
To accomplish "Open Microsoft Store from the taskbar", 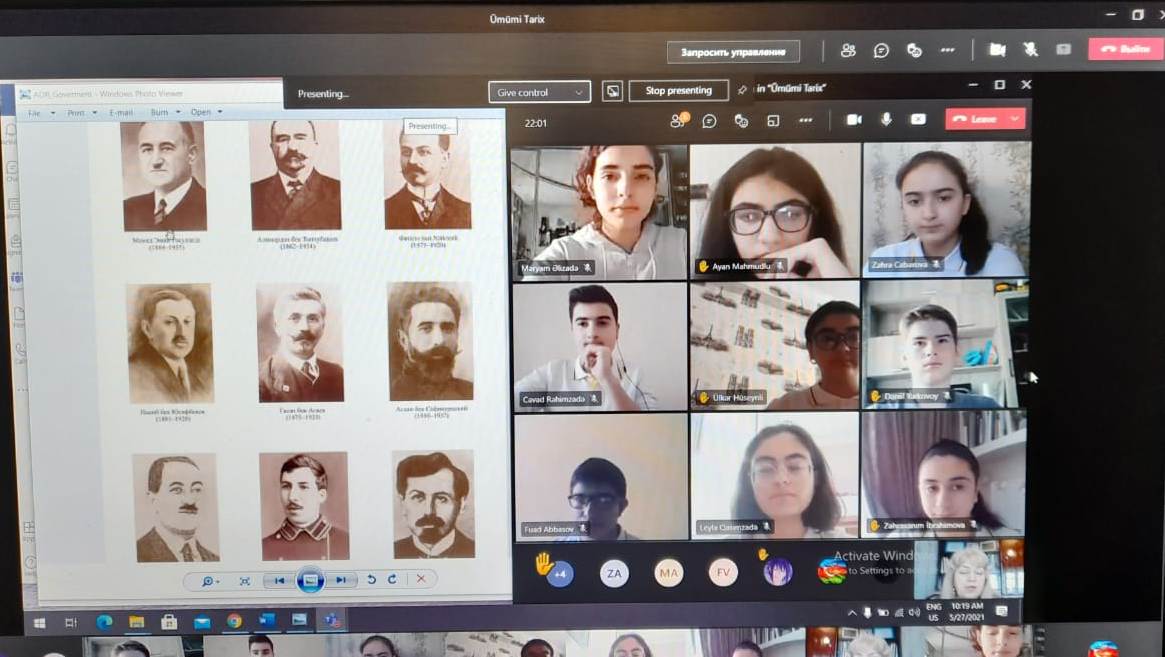I will click(x=169, y=621).
